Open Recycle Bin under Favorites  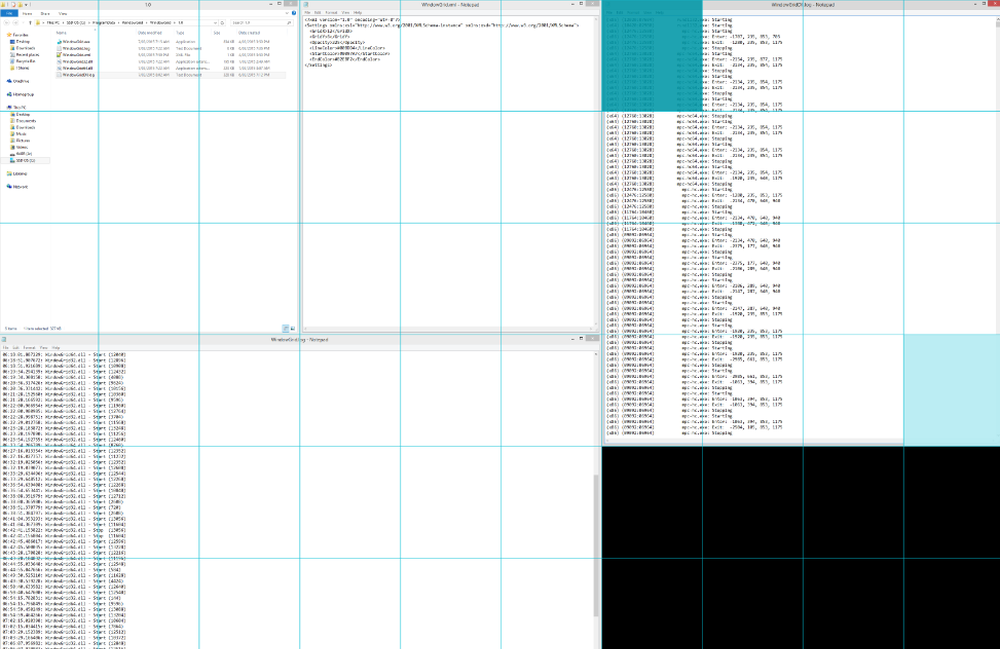pyautogui.click(x=23, y=61)
